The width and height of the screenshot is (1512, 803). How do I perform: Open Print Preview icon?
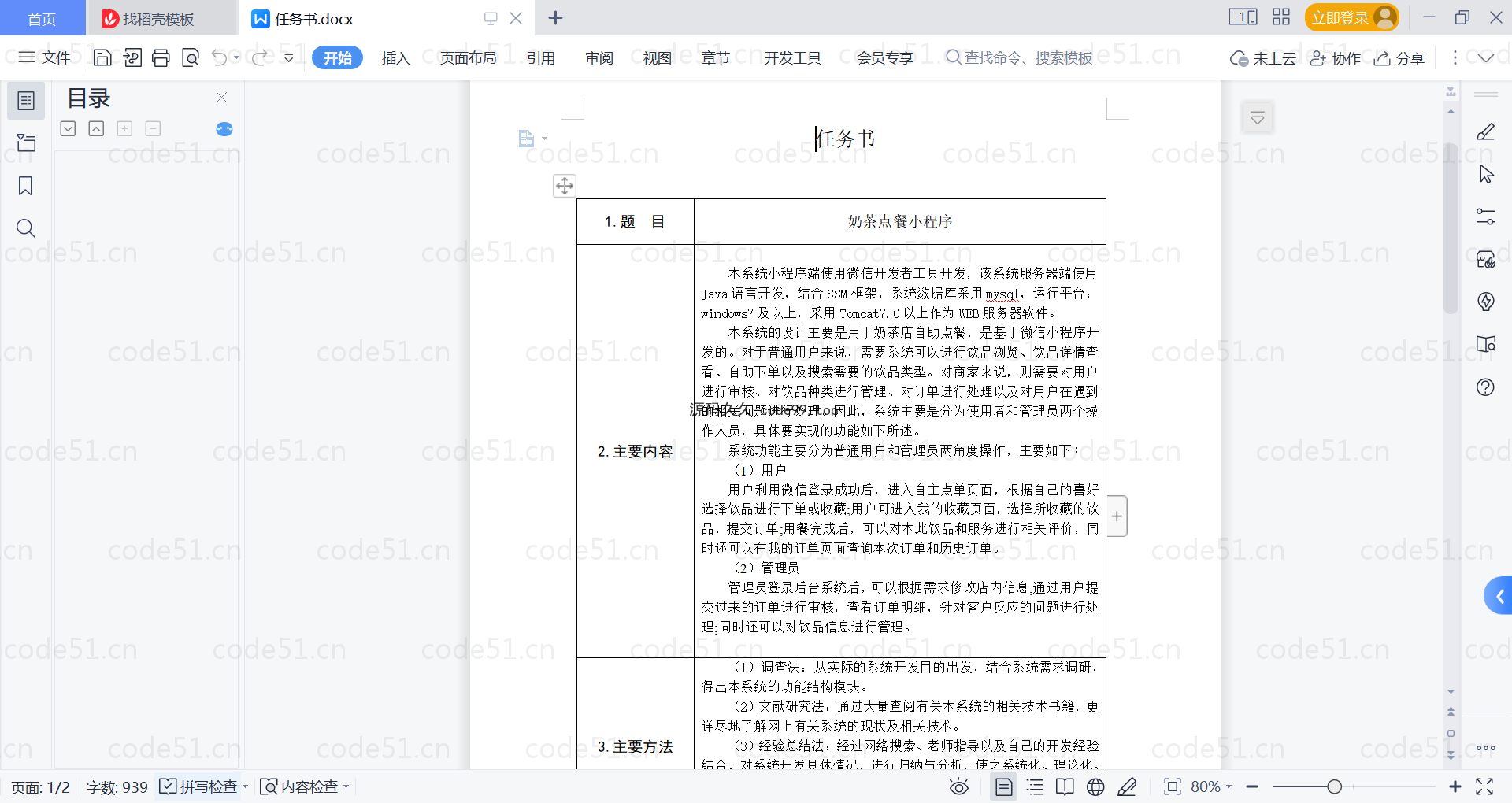[x=191, y=57]
